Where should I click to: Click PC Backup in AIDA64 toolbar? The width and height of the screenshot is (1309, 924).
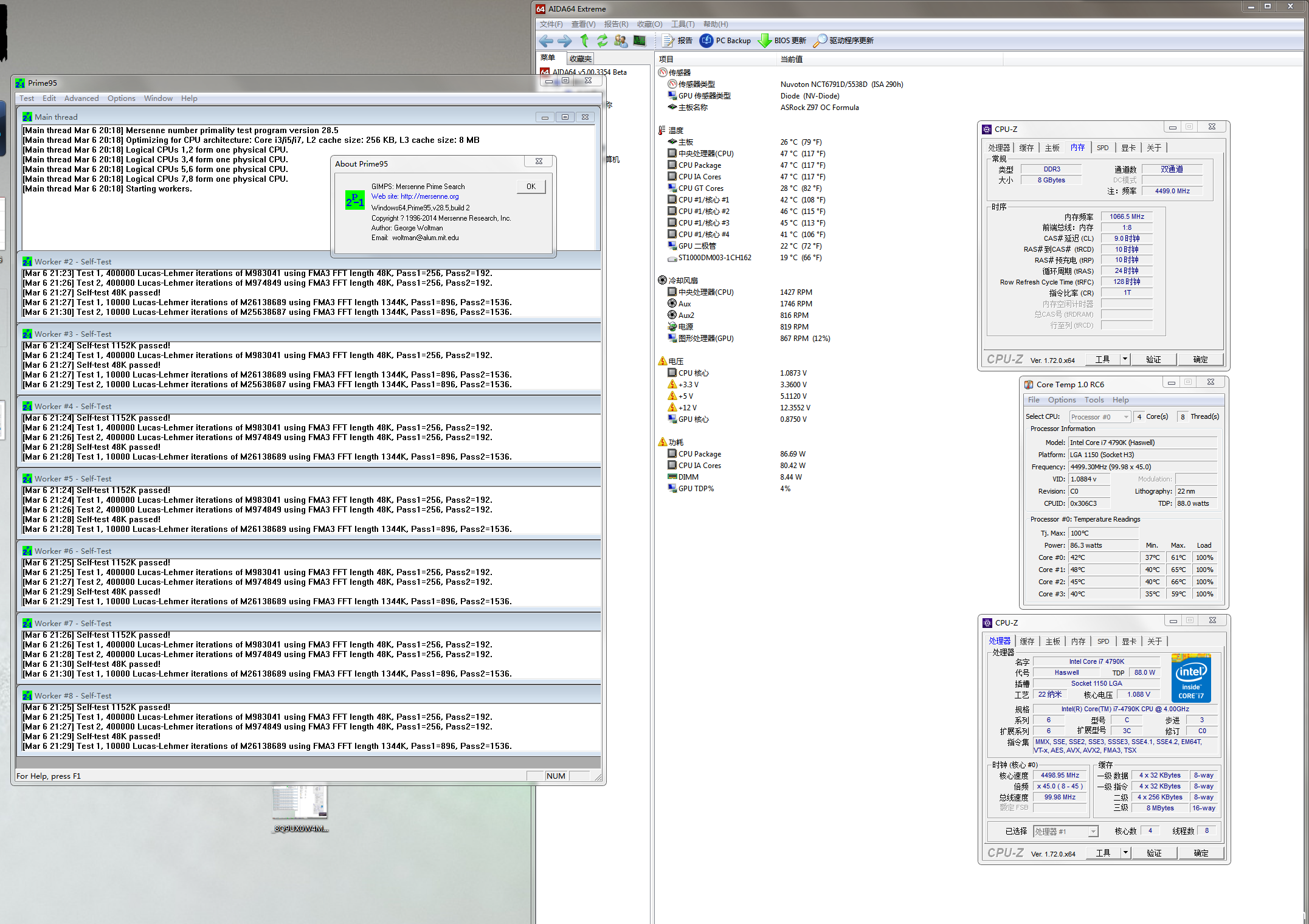pyautogui.click(x=725, y=41)
